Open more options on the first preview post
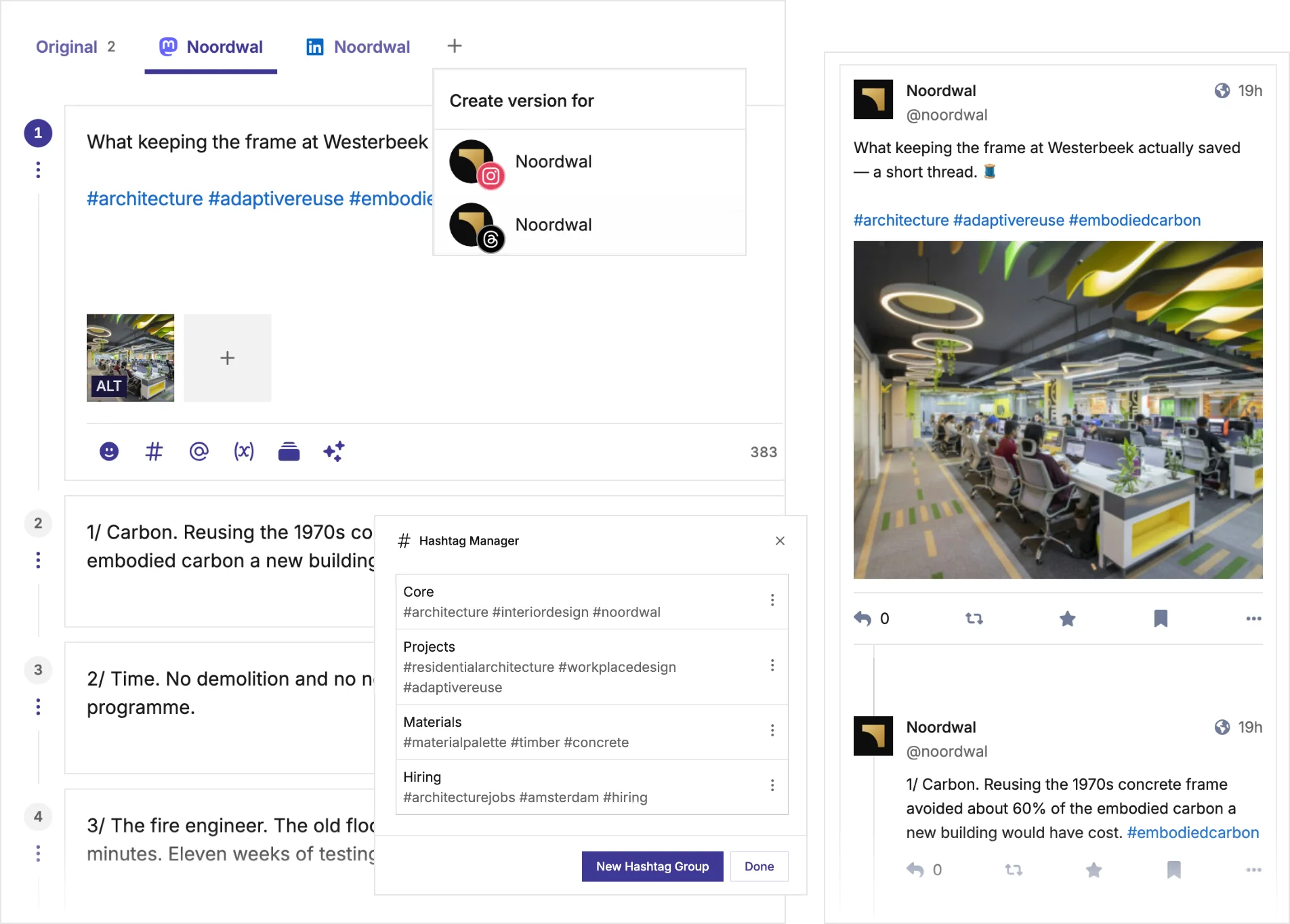 tap(1253, 618)
